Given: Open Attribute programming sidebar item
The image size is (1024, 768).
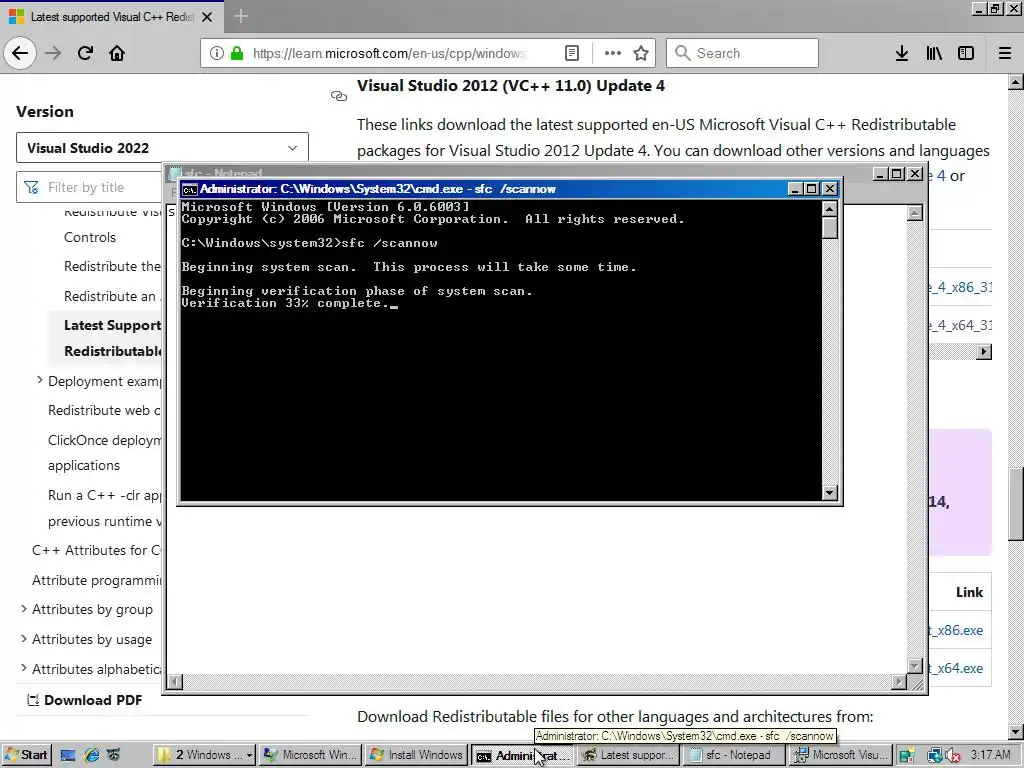Looking at the screenshot, I should click(x=96, y=580).
